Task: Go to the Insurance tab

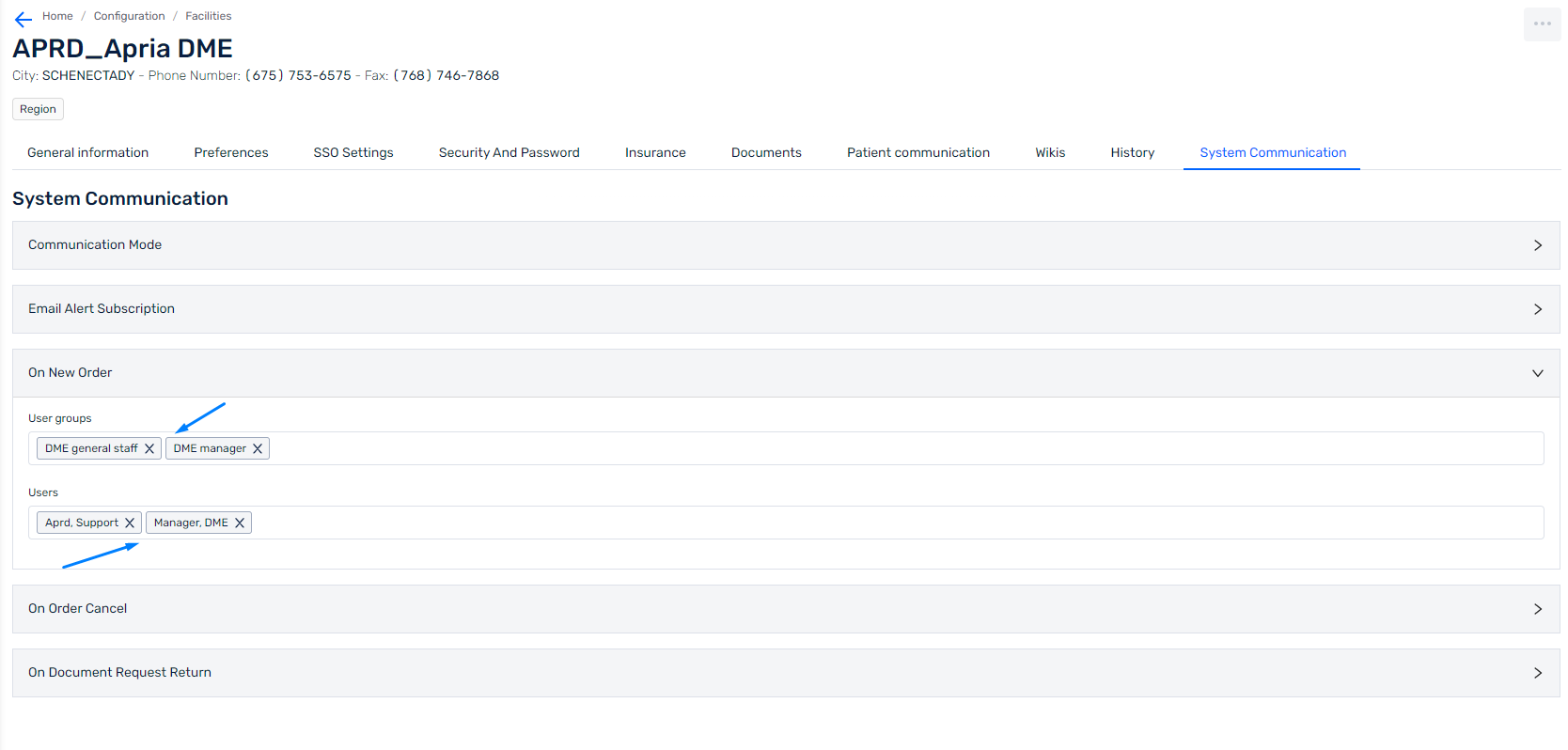Action: coord(655,152)
